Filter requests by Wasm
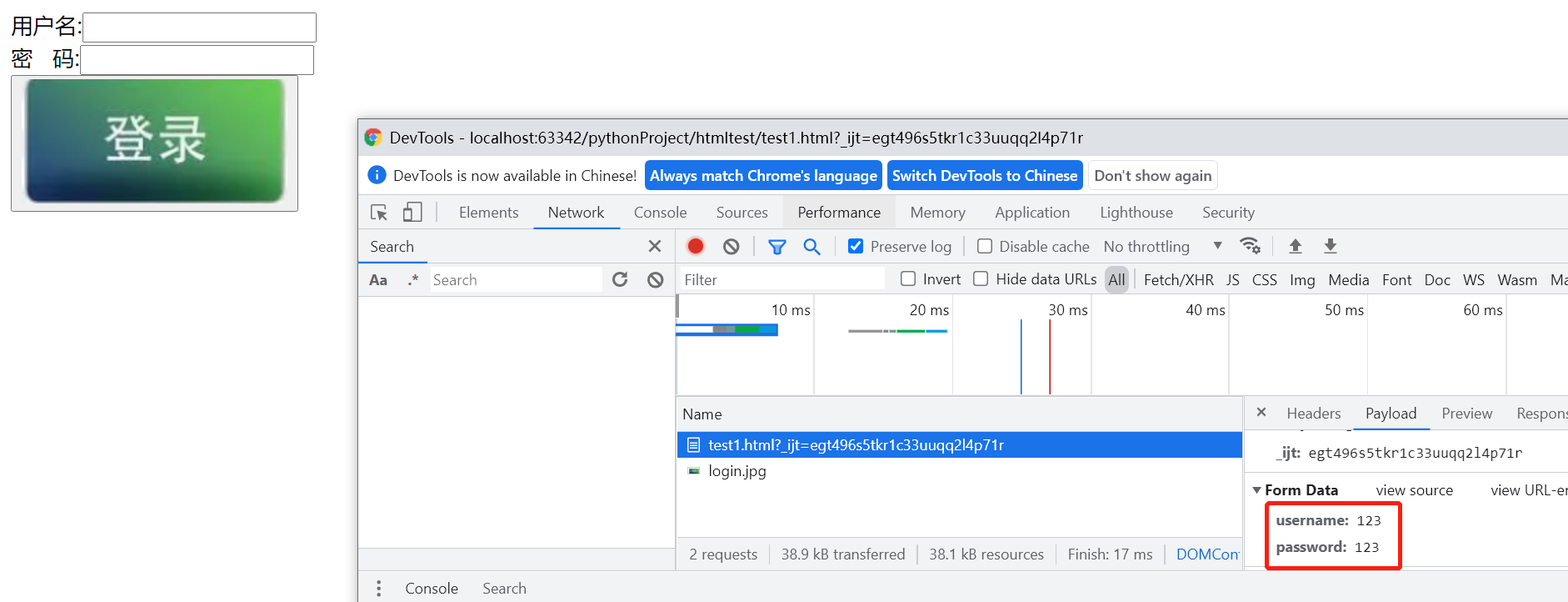The width and height of the screenshot is (1568, 602). click(x=1517, y=280)
